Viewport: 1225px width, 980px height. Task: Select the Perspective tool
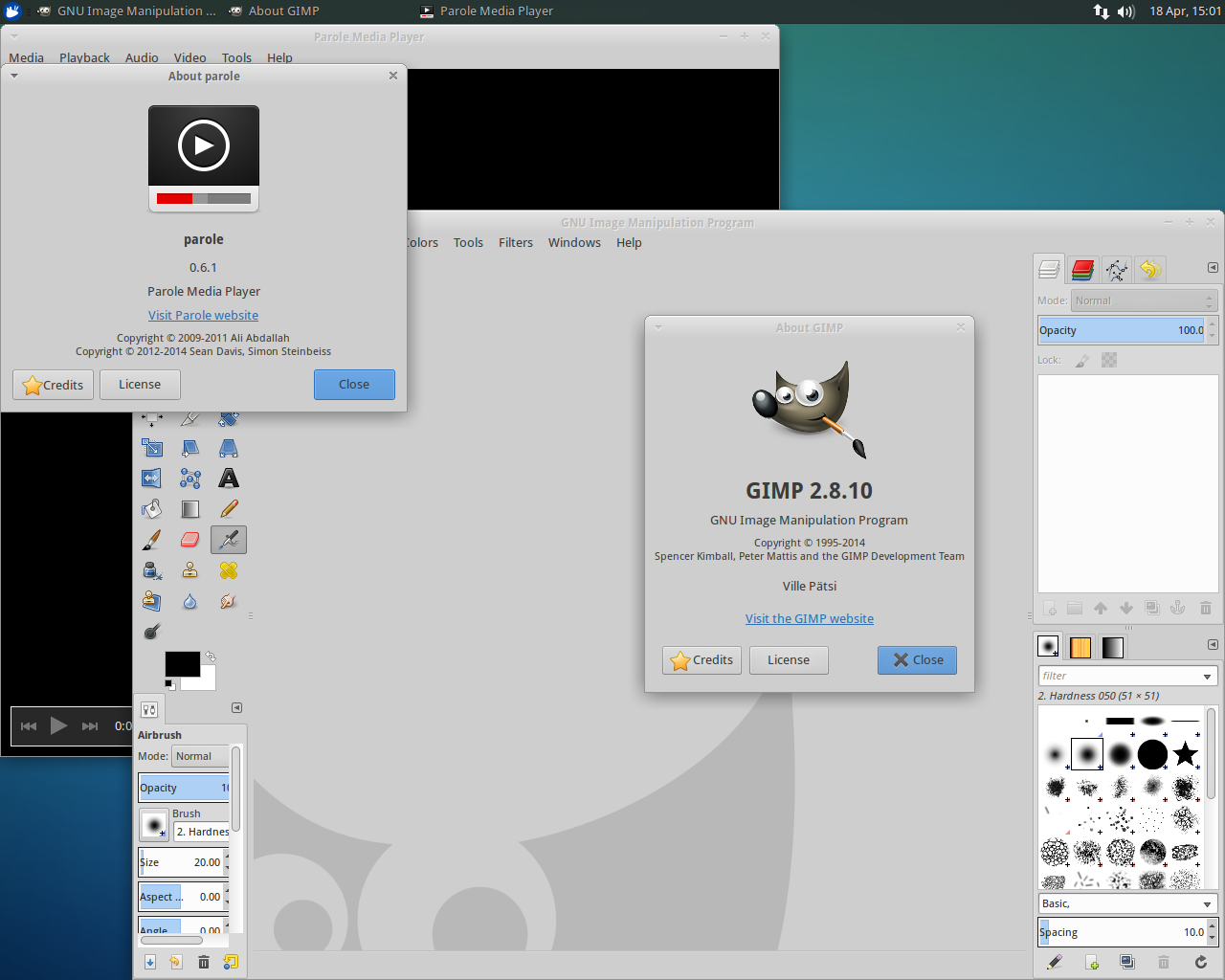229,448
